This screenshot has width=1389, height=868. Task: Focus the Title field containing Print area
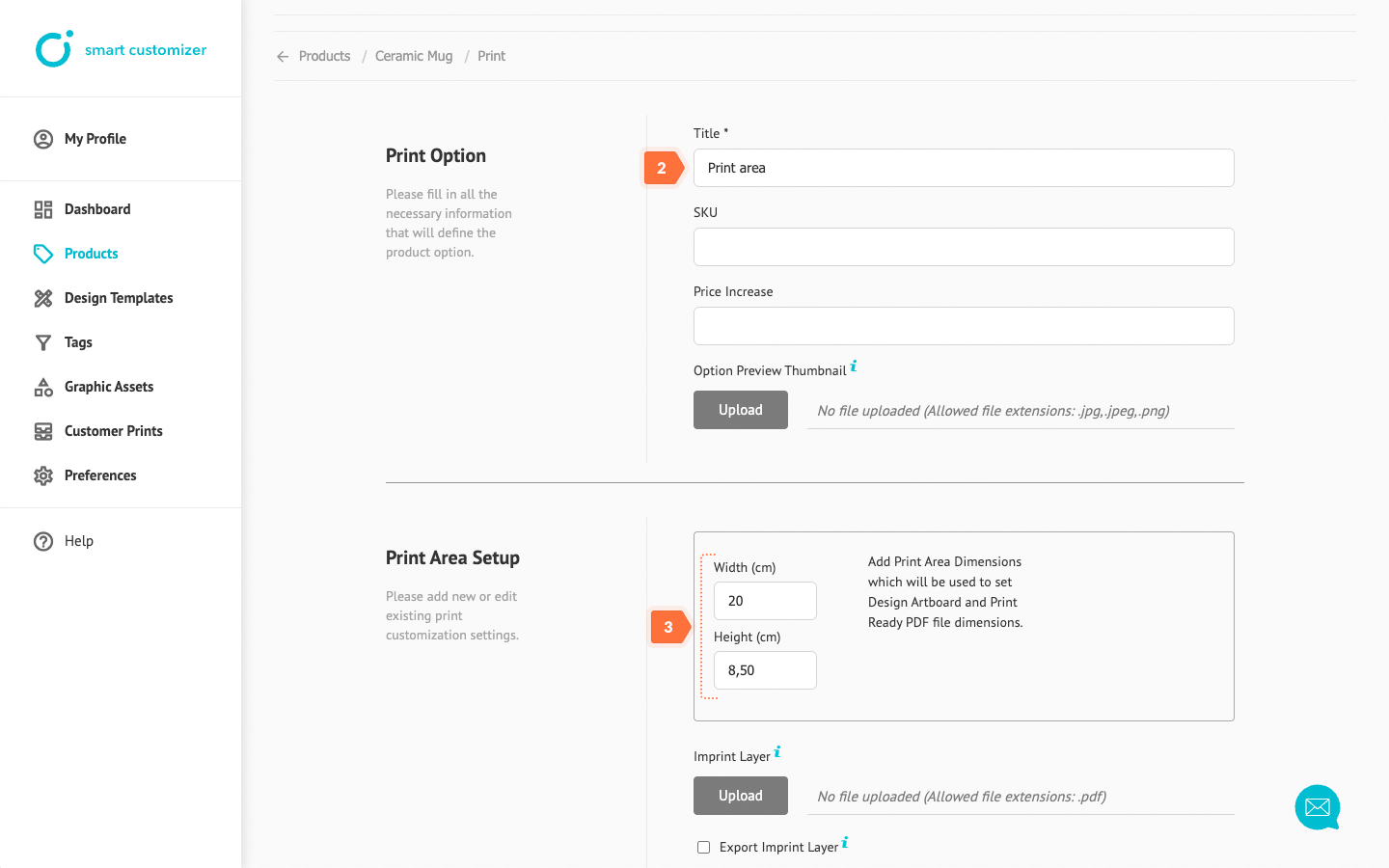[964, 168]
